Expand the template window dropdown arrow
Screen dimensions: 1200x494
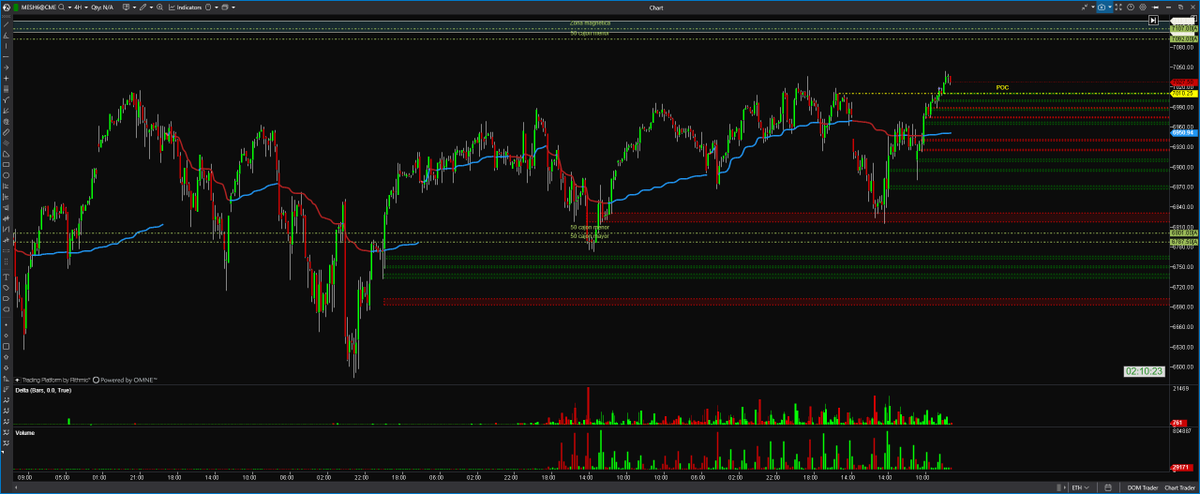(233, 7)
